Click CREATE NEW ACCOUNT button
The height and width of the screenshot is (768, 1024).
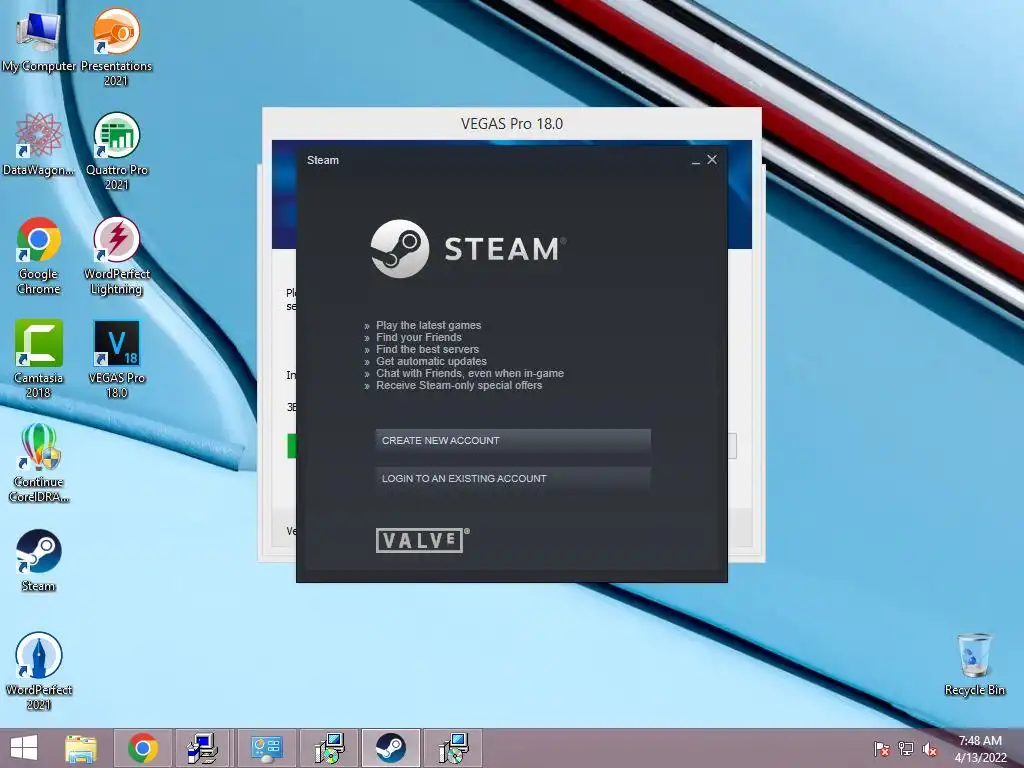(513, 440)
